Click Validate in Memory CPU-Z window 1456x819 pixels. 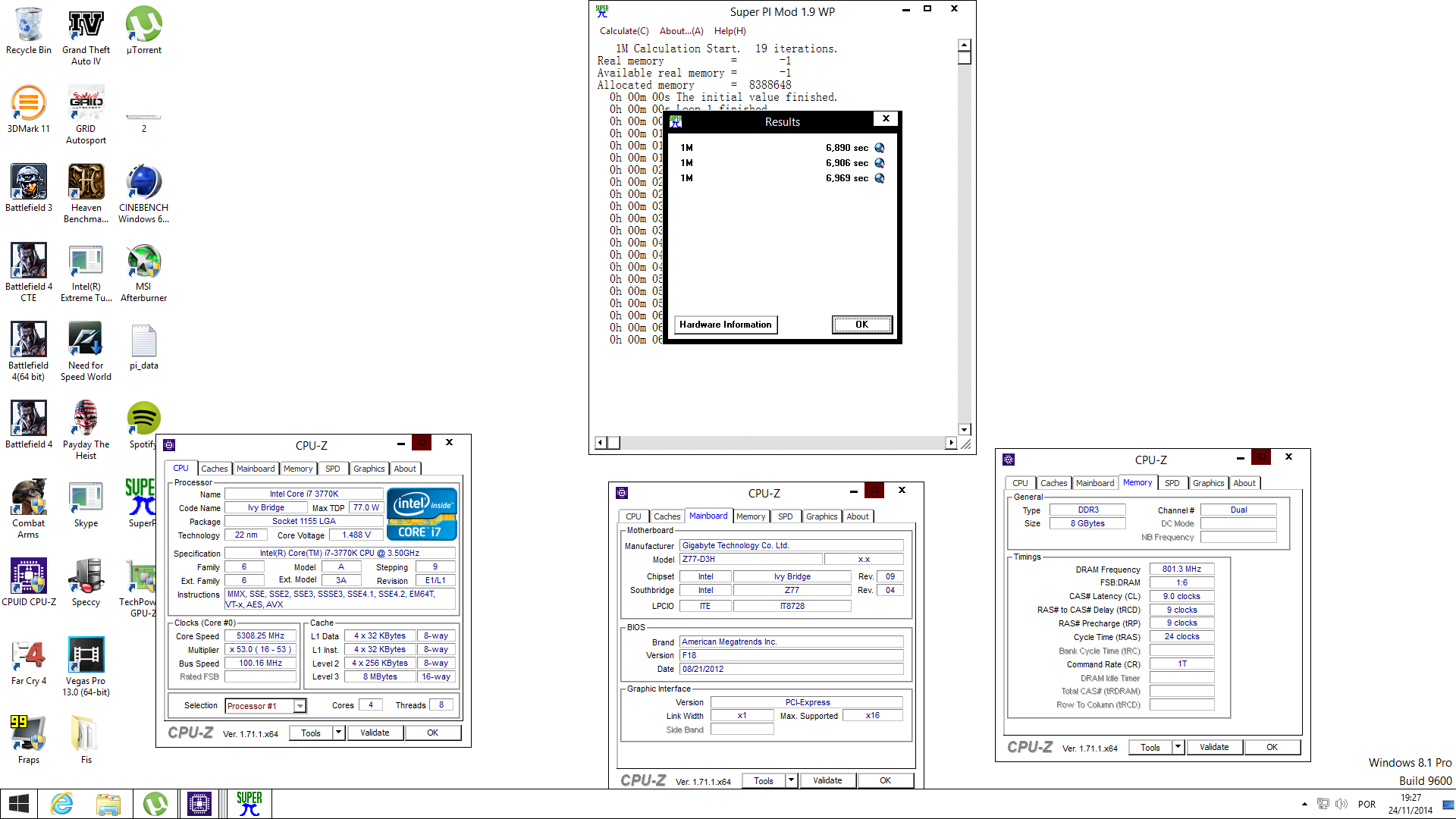[1214, 747]
